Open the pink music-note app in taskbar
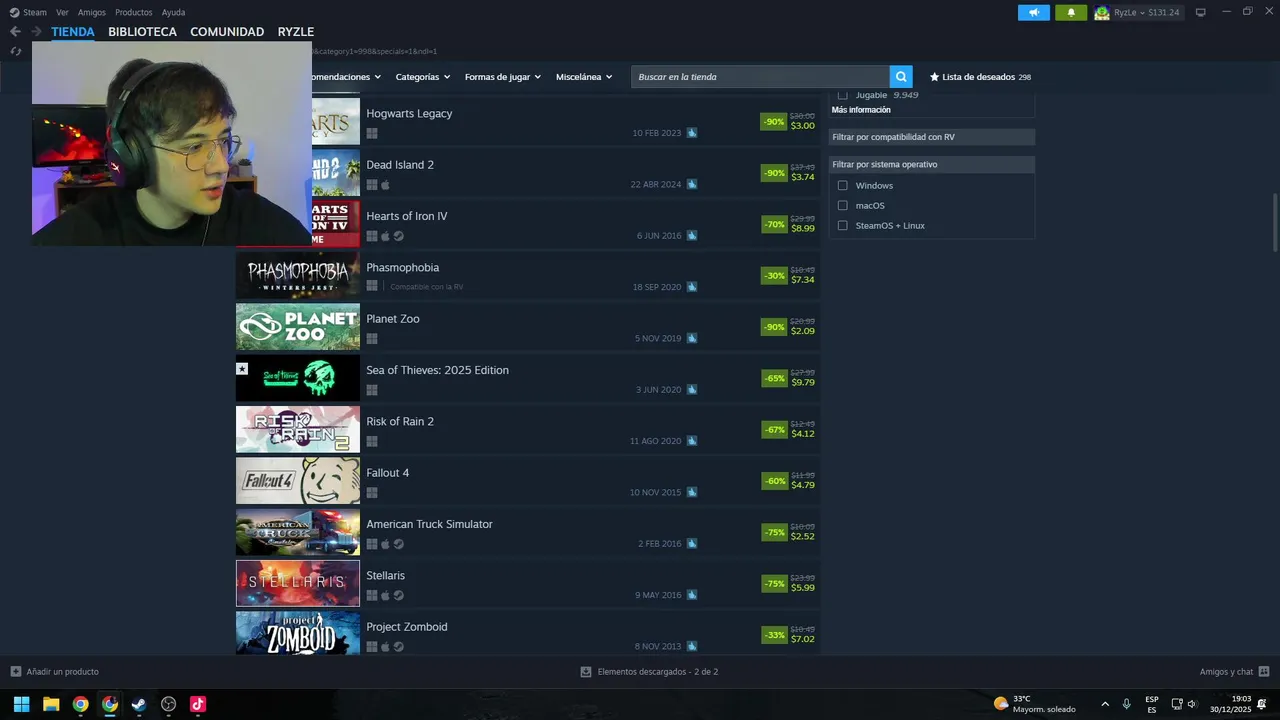 pos(198,704)
